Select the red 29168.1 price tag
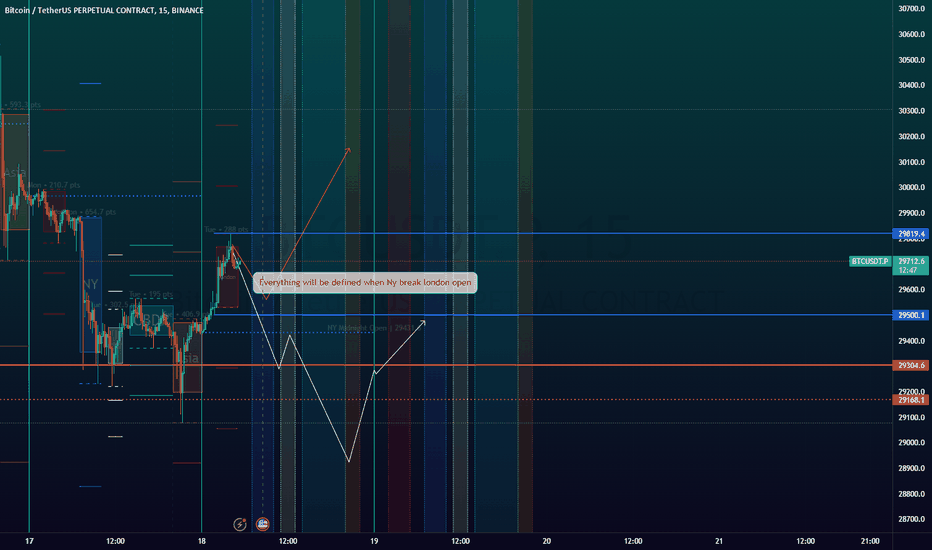Image resolution: width=932 pixels, height=550 pixels. pyautogui.click(x=911, y=400)
